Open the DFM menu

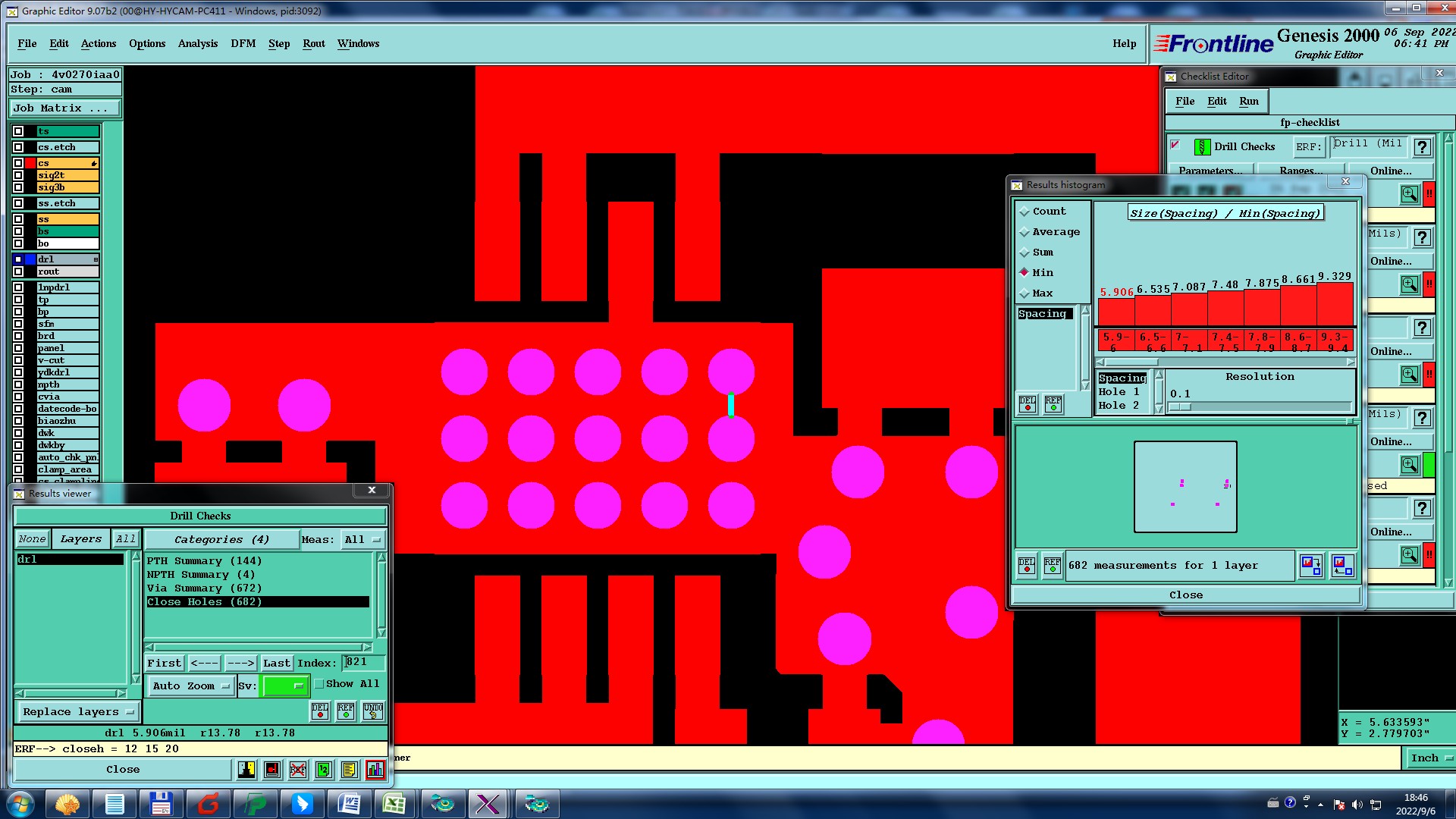(x=243, y=43)
